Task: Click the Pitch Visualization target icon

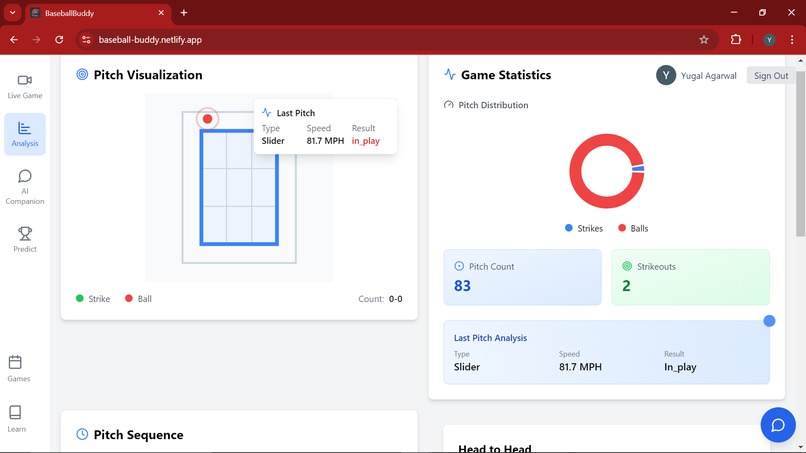Action: pyautogui.click(x=82, y=75)
